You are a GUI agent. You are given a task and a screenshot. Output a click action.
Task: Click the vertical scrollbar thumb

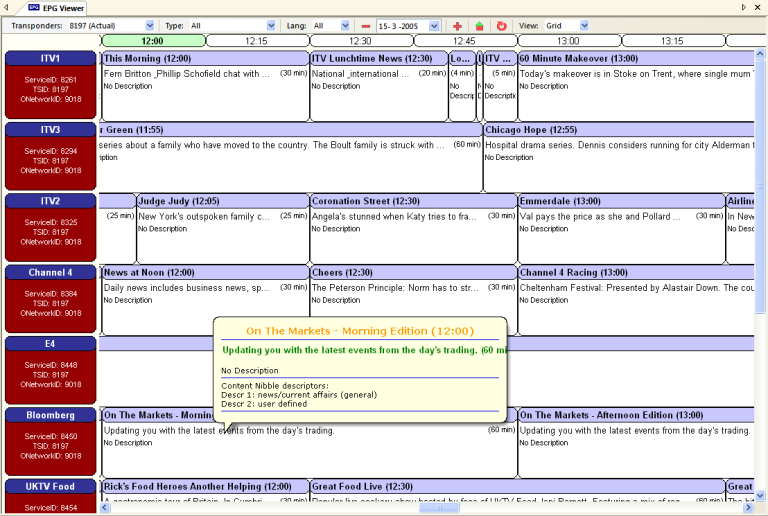[760, 186]
